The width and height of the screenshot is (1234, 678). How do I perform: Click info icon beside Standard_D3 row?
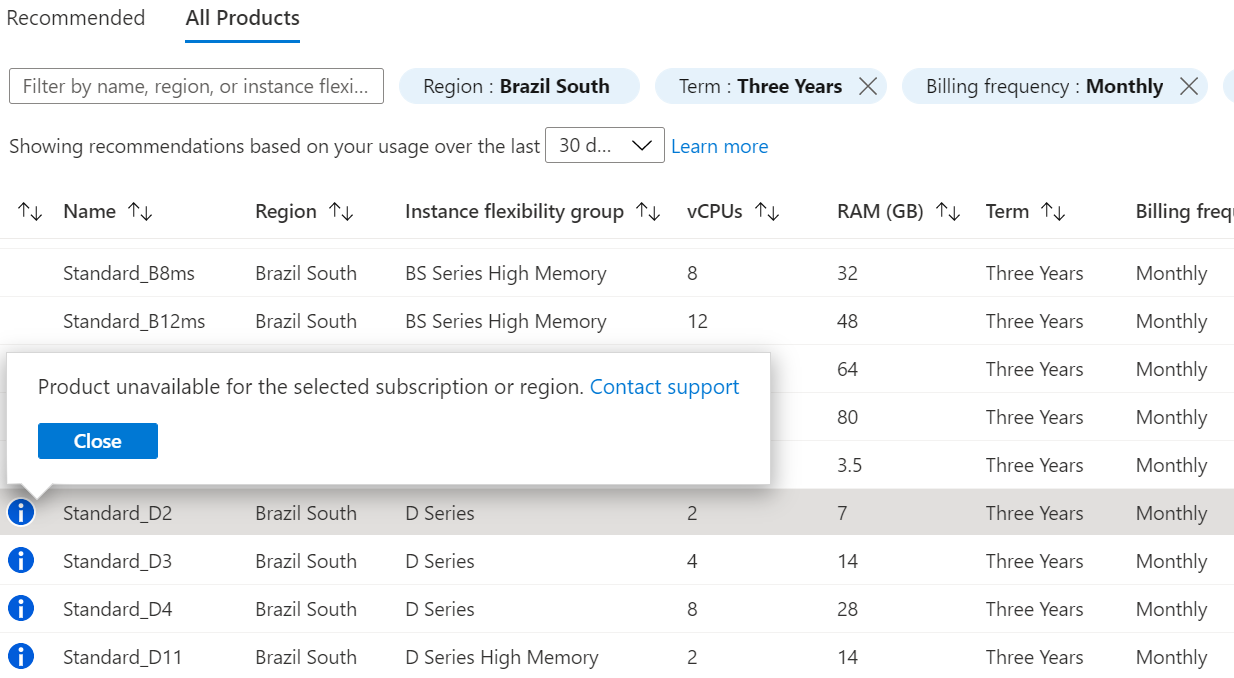pos(21,561)
